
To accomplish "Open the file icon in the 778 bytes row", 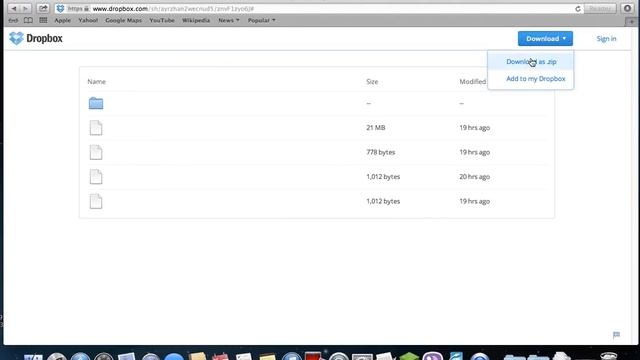I will tap(96, 152).
